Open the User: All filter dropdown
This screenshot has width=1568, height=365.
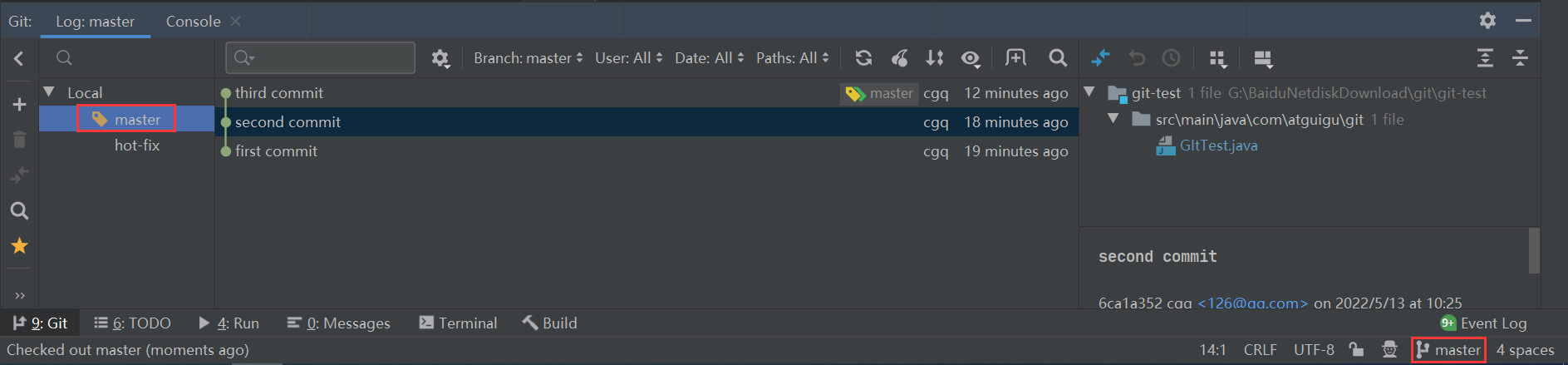tap(628, 58)
